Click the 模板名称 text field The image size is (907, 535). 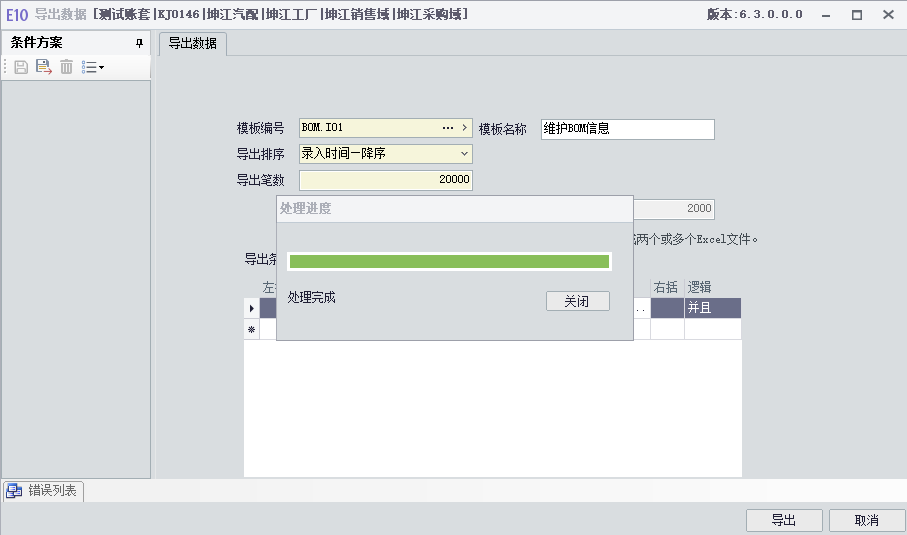(628, 129)
